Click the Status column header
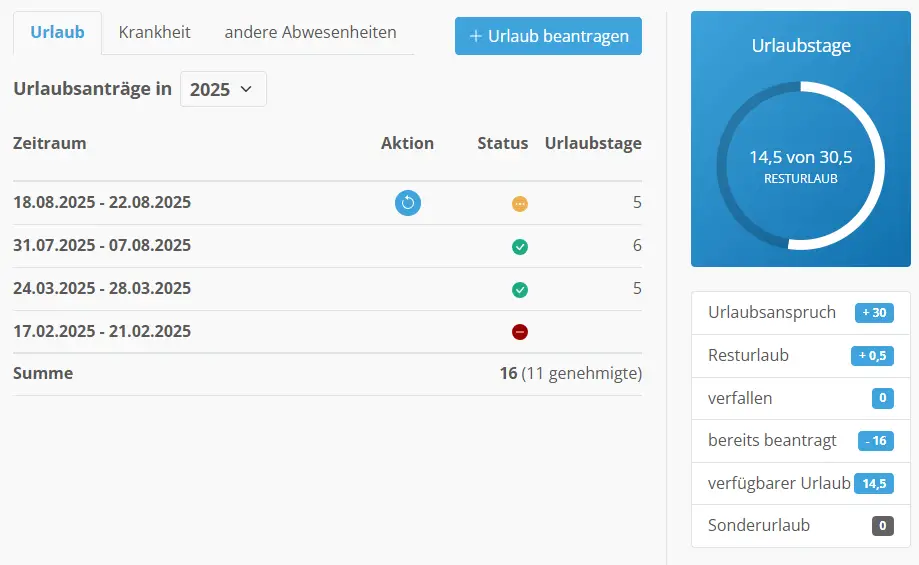 (502, 143)
